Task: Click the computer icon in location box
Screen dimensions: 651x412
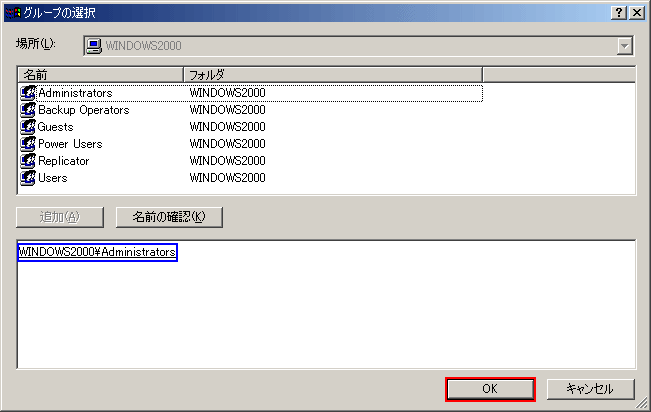Action: [94, 46]
